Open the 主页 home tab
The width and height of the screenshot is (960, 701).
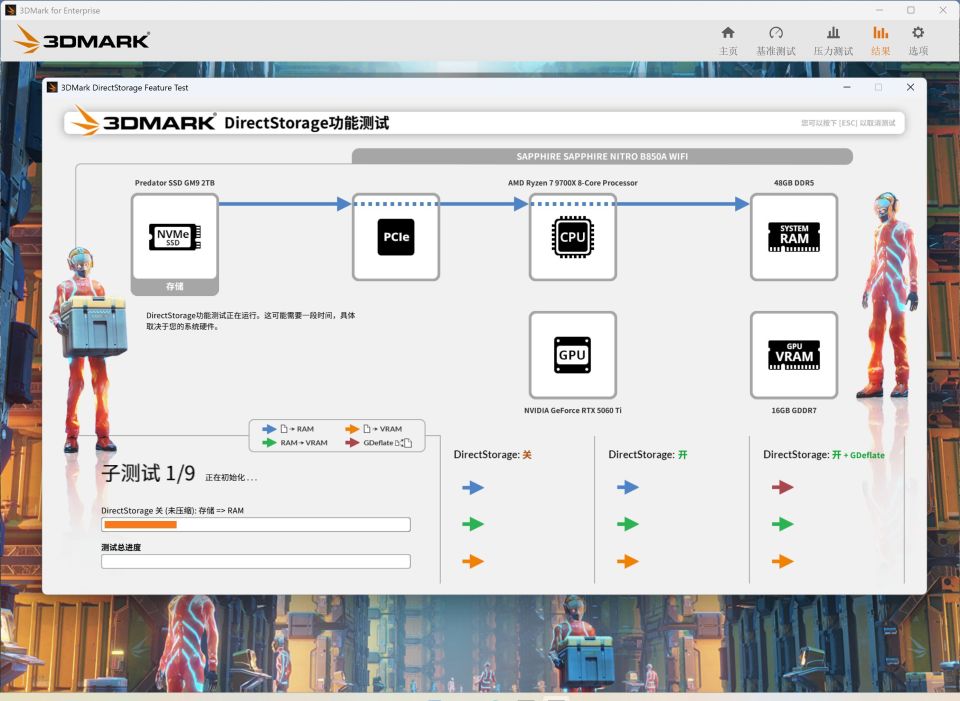pos(728,41)
